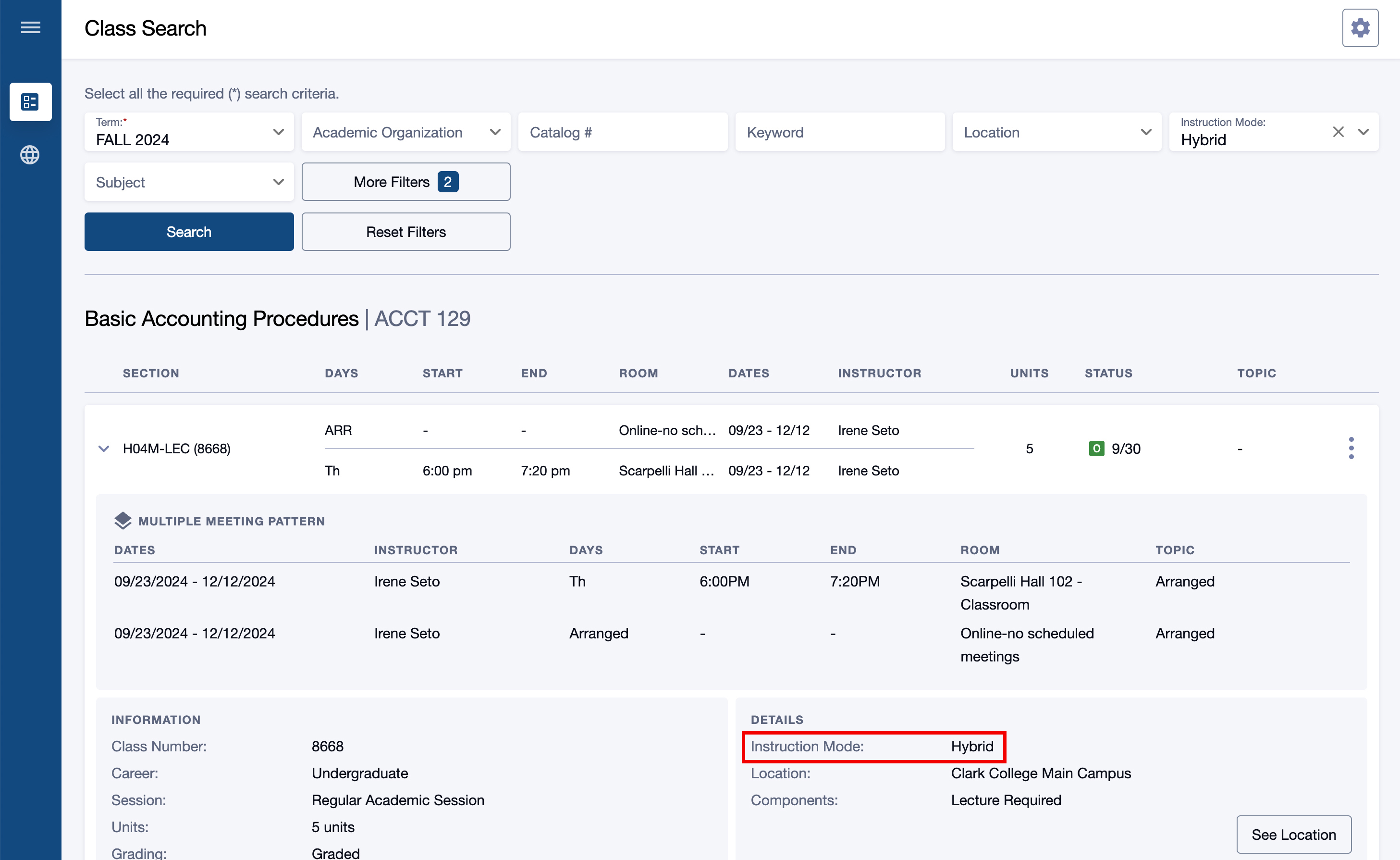Screen dimensions: 1400x860
Task: Expand the Instruction Mode dropdown arrow
Action: point(1363,132)
